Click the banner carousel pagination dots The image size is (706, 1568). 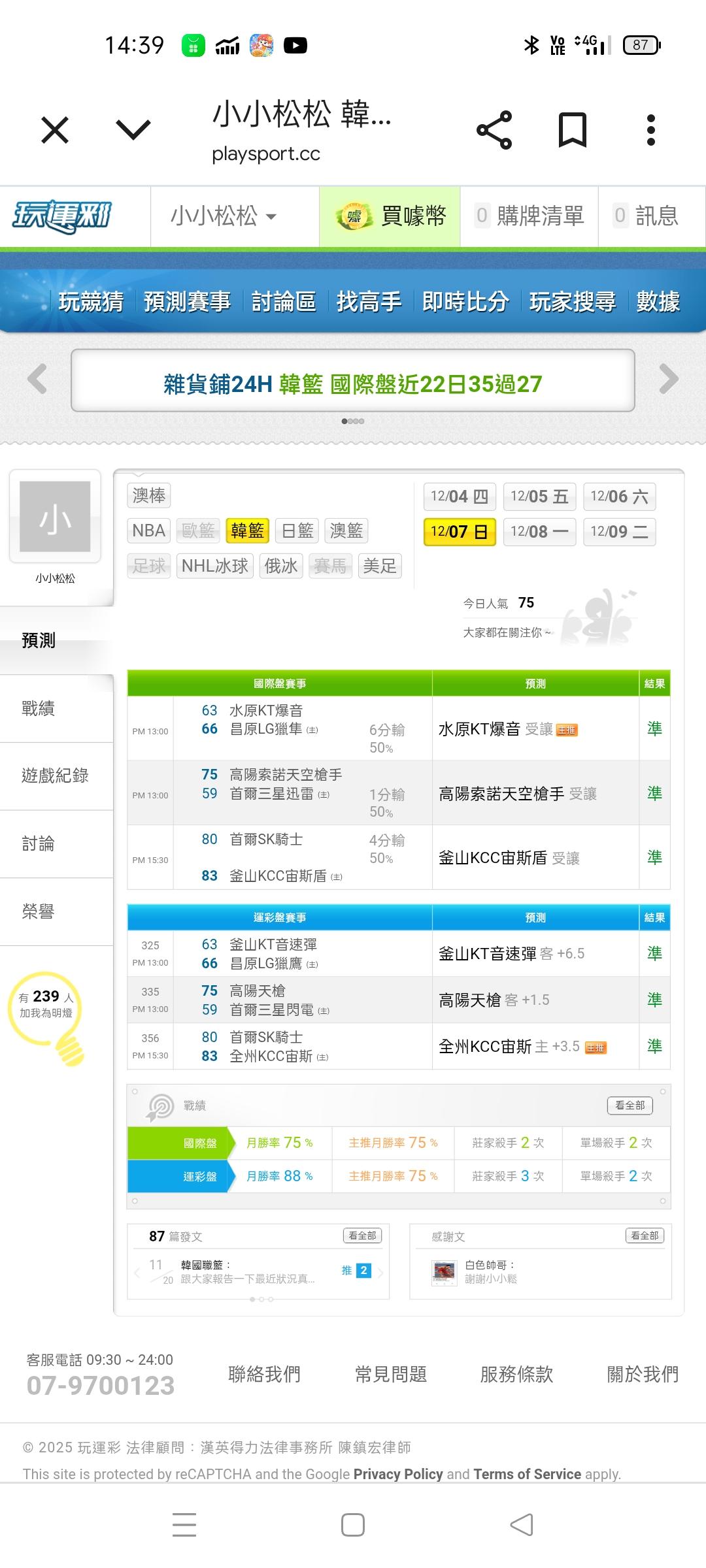click(353, 421)
